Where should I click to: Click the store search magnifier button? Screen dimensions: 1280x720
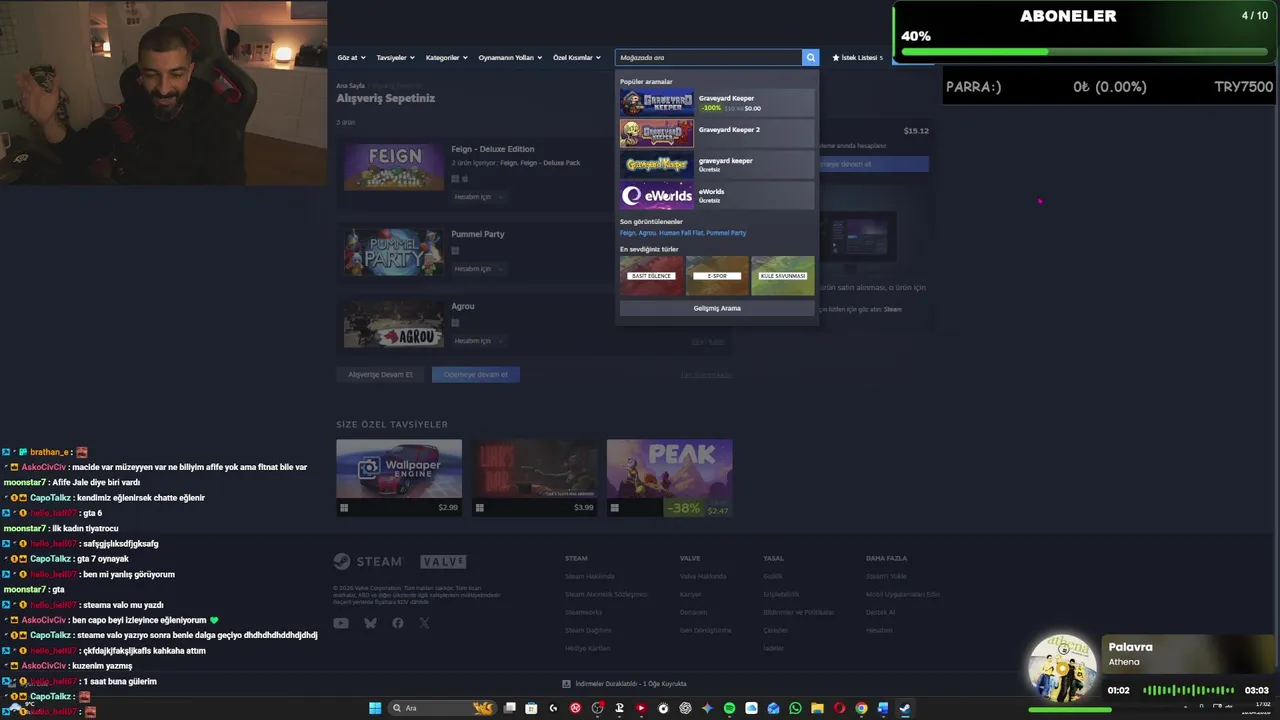click(811, 58)
